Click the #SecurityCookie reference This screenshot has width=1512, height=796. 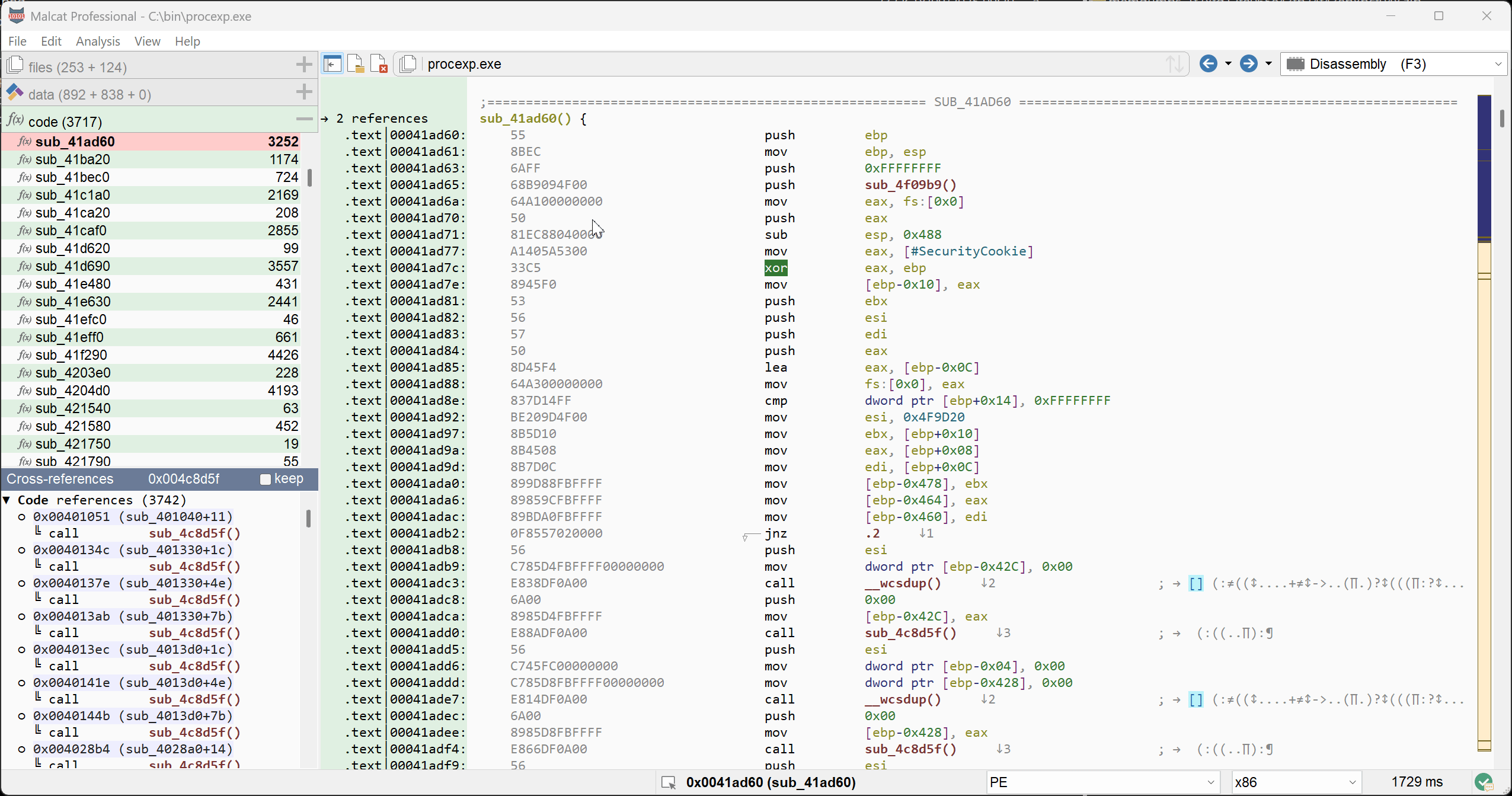coord(968,251)
